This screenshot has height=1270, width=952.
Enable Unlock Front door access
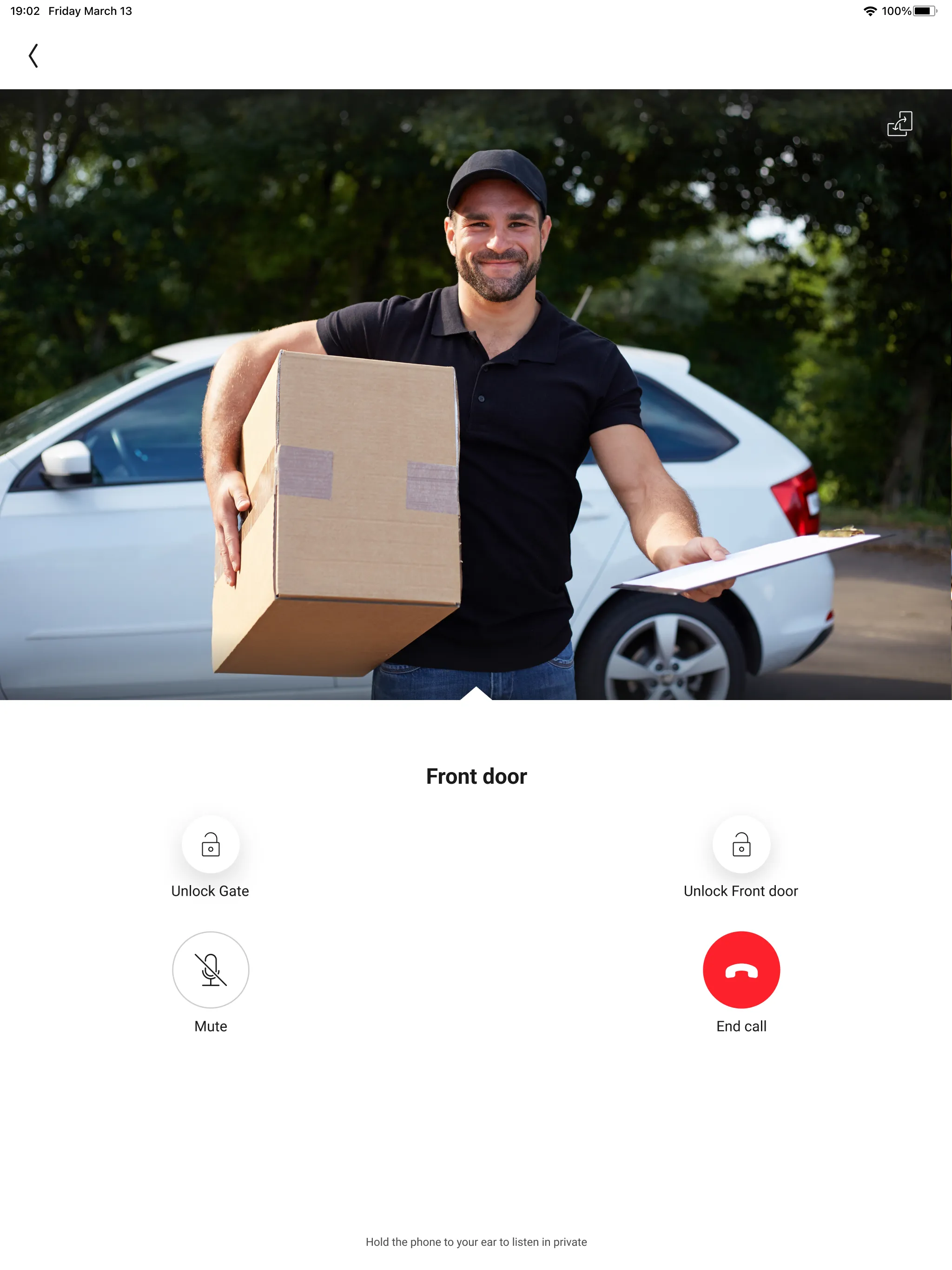741,843
